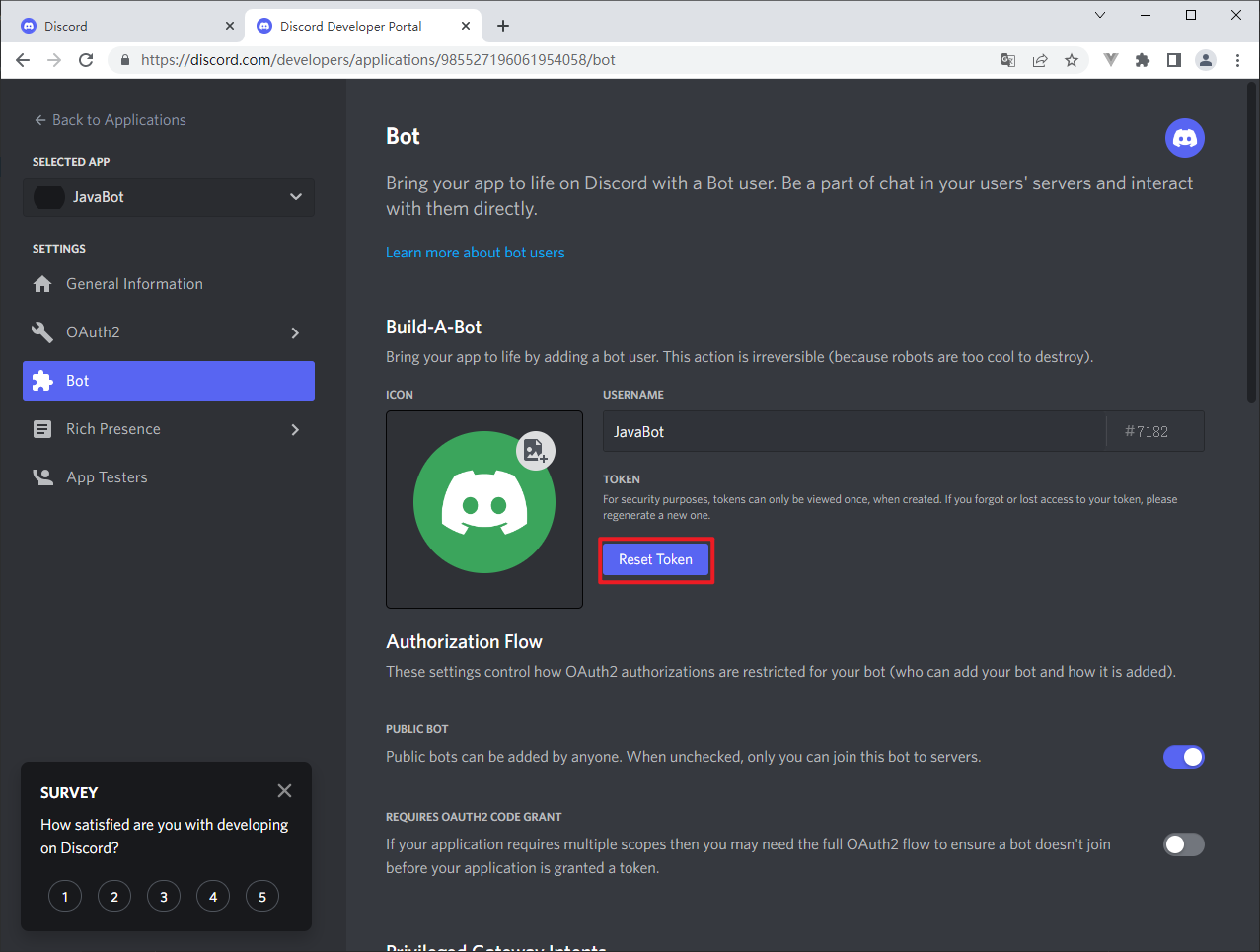Click the Reset Token button

point(656,559)
